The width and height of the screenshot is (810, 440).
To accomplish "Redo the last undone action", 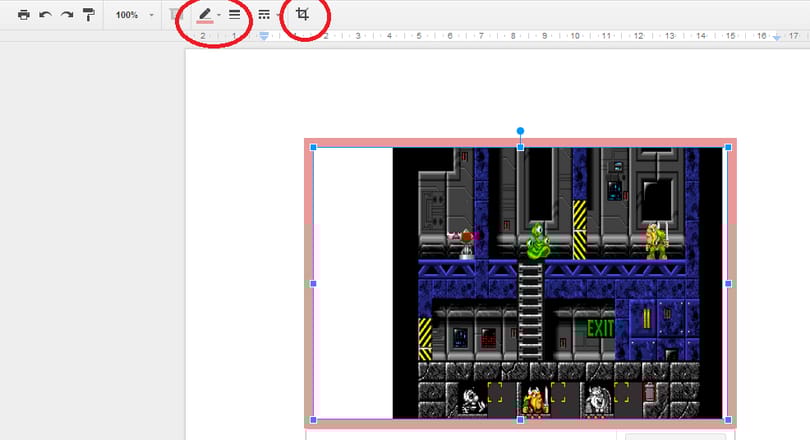I will (x=67, y=14).
